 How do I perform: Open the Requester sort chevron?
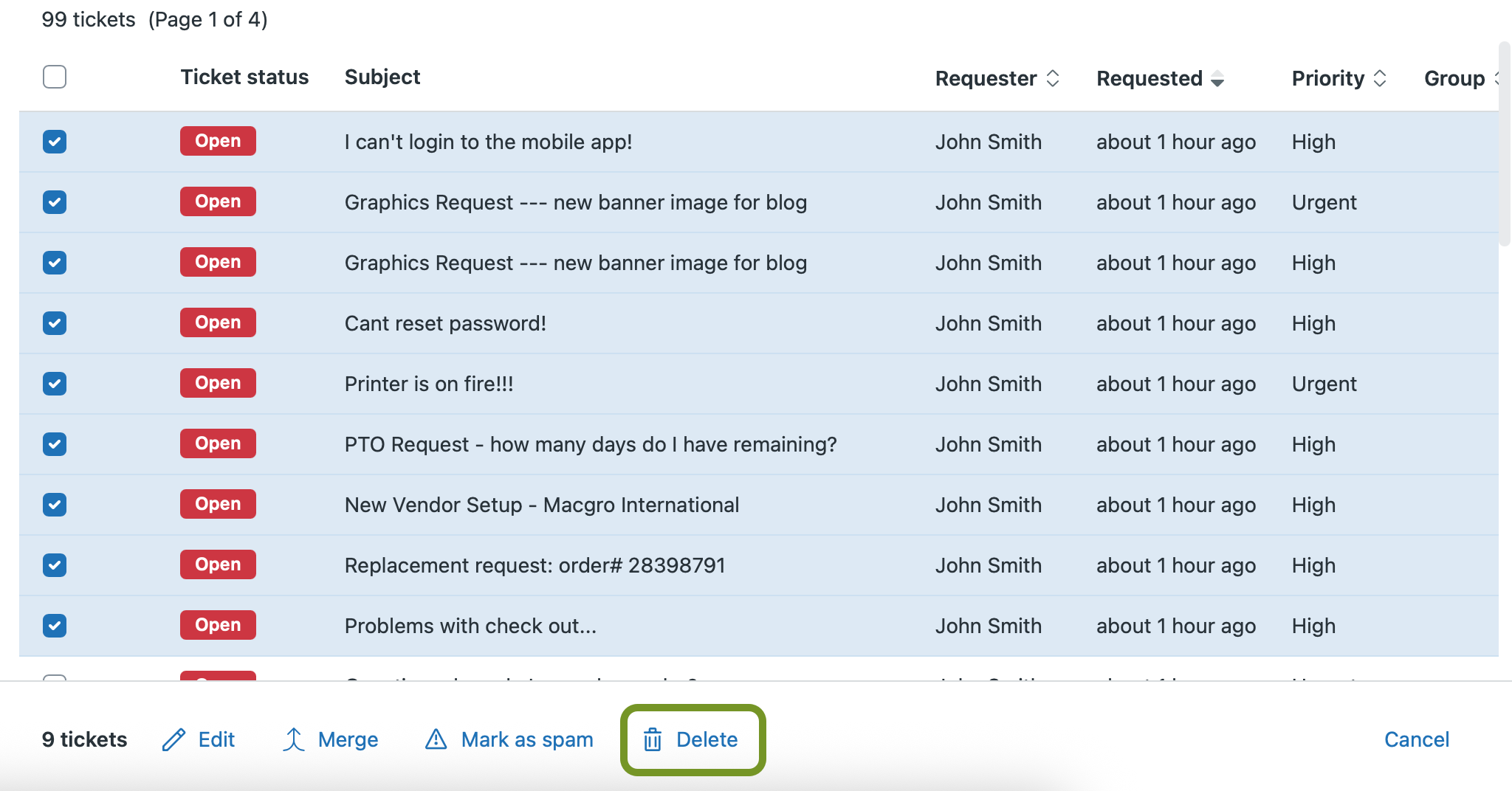[x=1054, y=78]
